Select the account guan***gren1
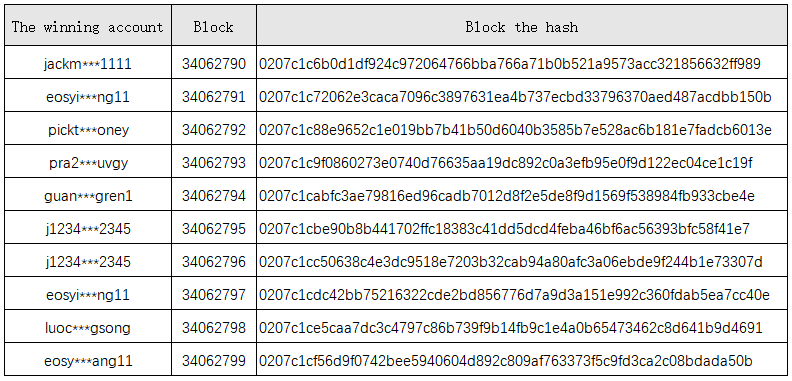Screen dimensions: 792x381 (88, 196)
